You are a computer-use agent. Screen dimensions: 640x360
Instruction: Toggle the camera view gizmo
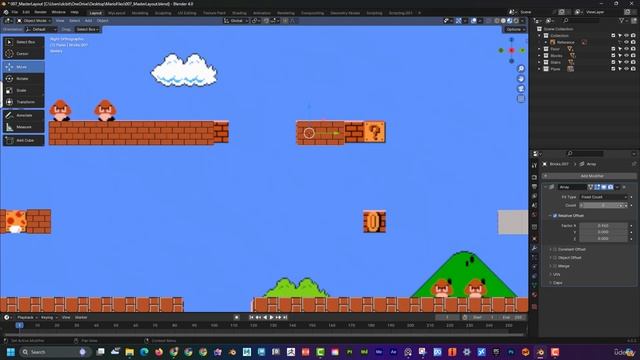521,89
